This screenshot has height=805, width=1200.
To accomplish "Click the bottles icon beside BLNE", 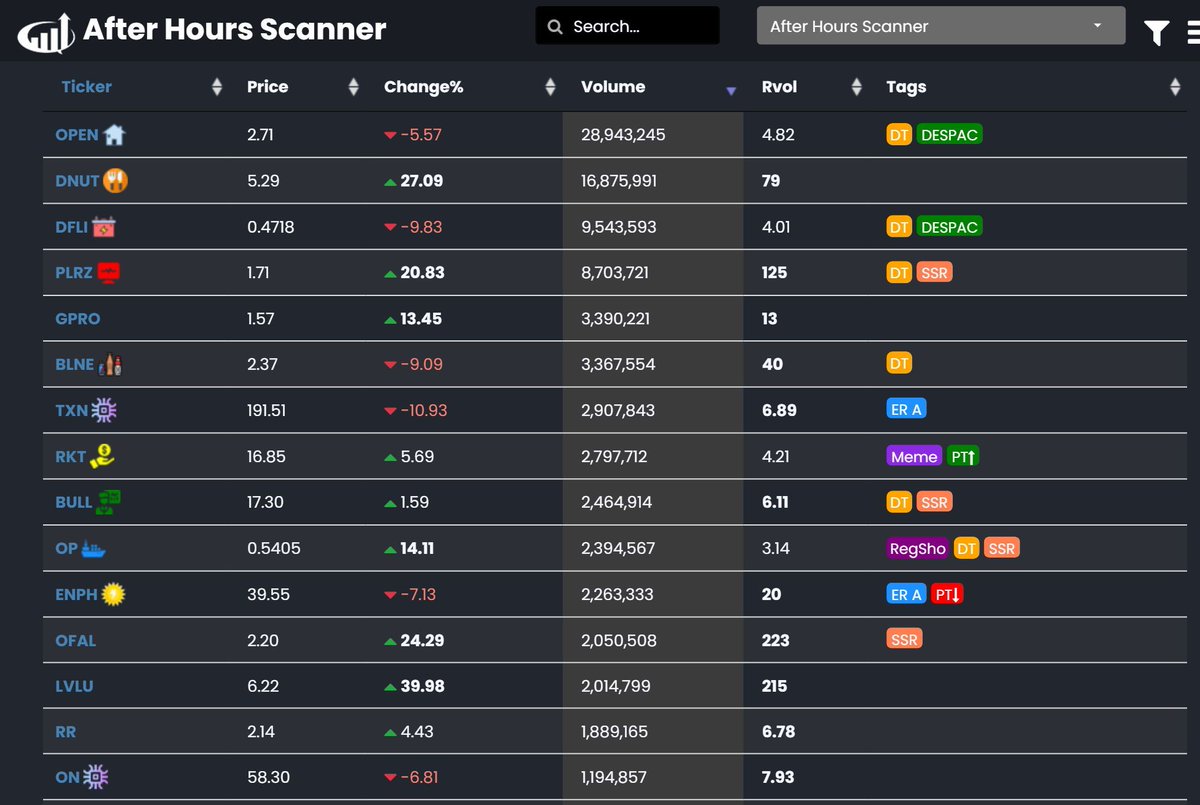I will tap(110, 364).
